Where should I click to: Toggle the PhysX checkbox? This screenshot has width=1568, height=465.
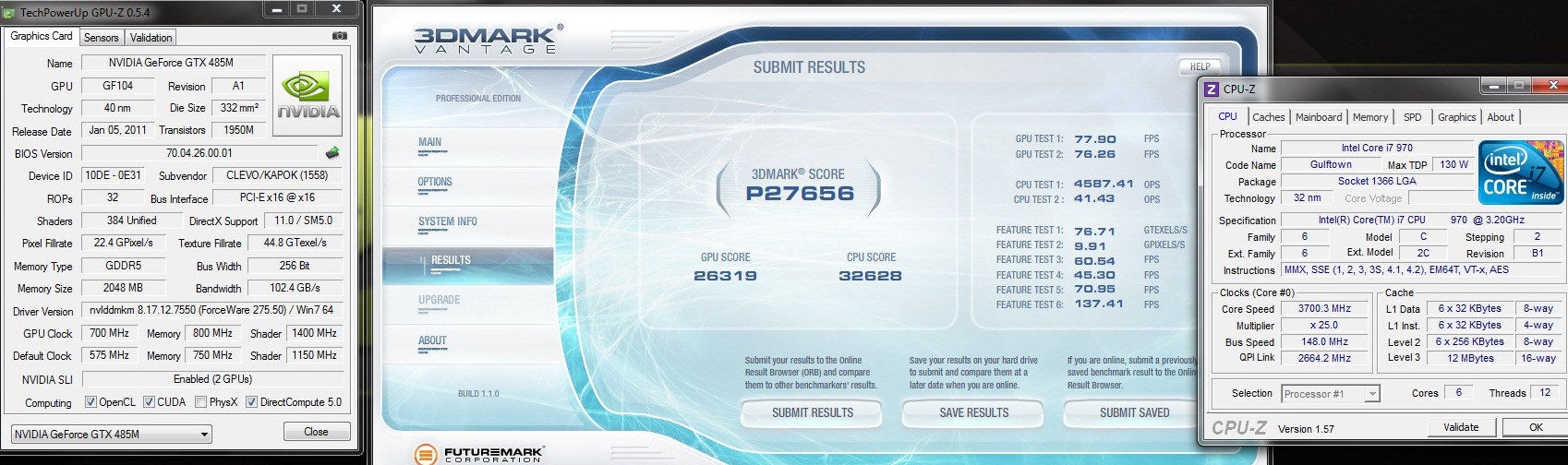[202, 402]
